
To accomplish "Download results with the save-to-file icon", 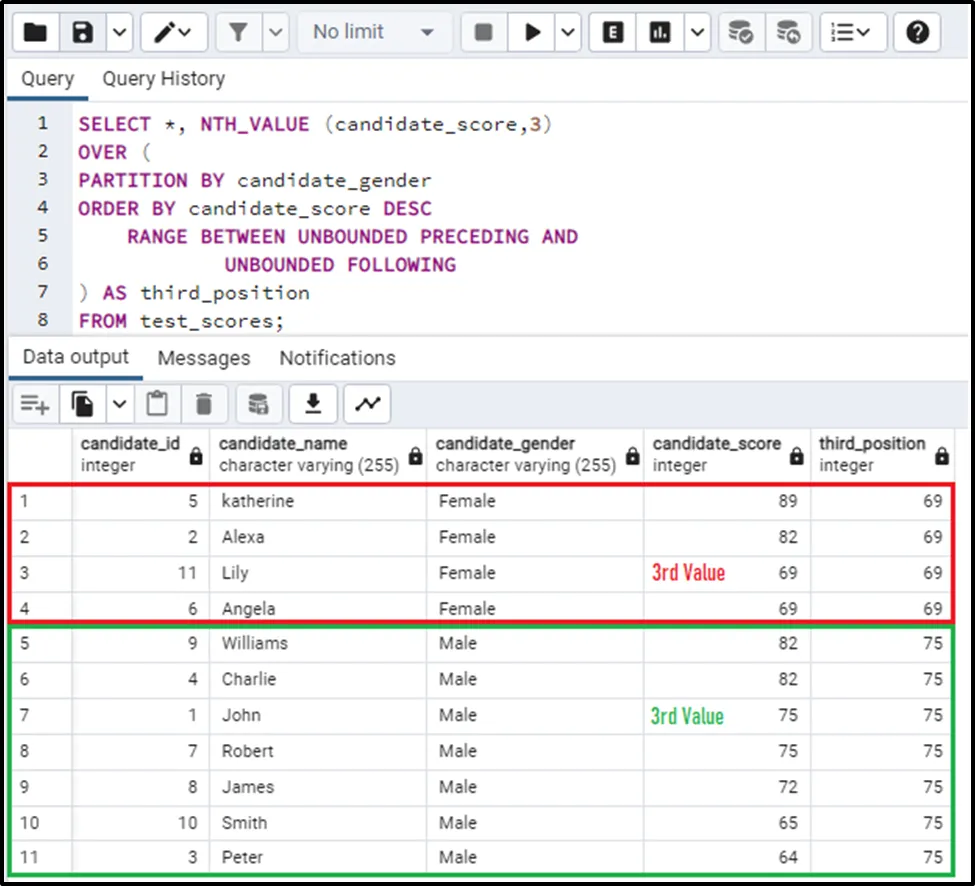I will [313, 404].
